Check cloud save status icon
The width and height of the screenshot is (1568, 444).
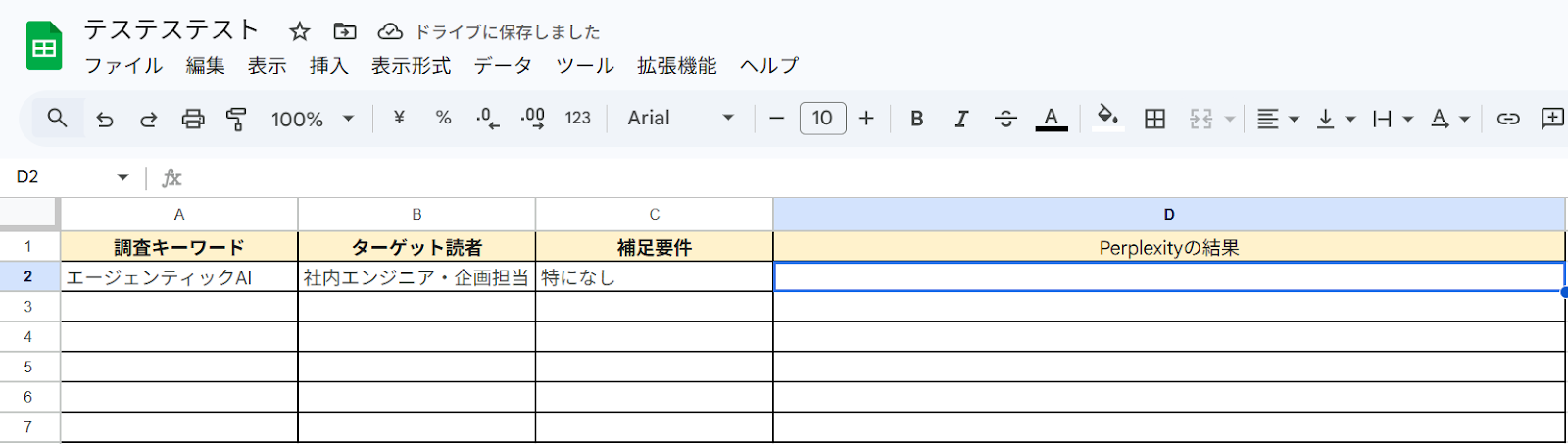pyautogui.click(x=390, y=31)
